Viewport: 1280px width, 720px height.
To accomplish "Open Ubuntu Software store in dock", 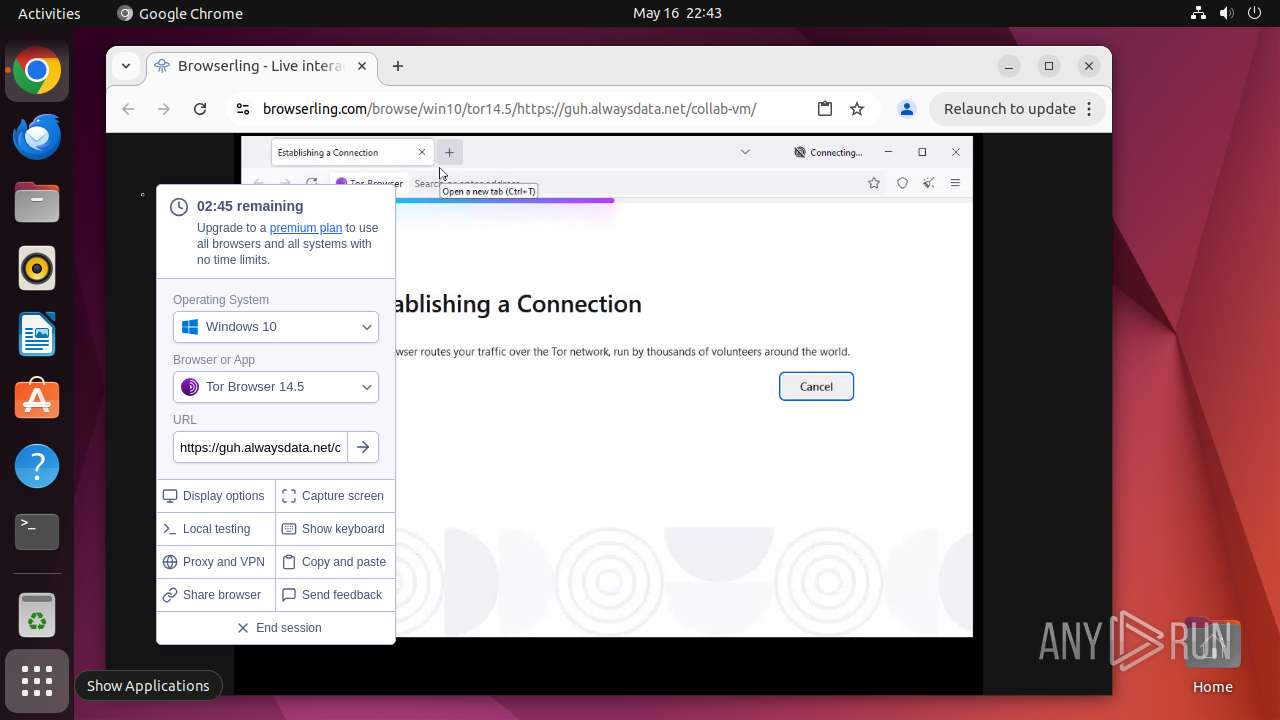I will [x=37, y=400].
